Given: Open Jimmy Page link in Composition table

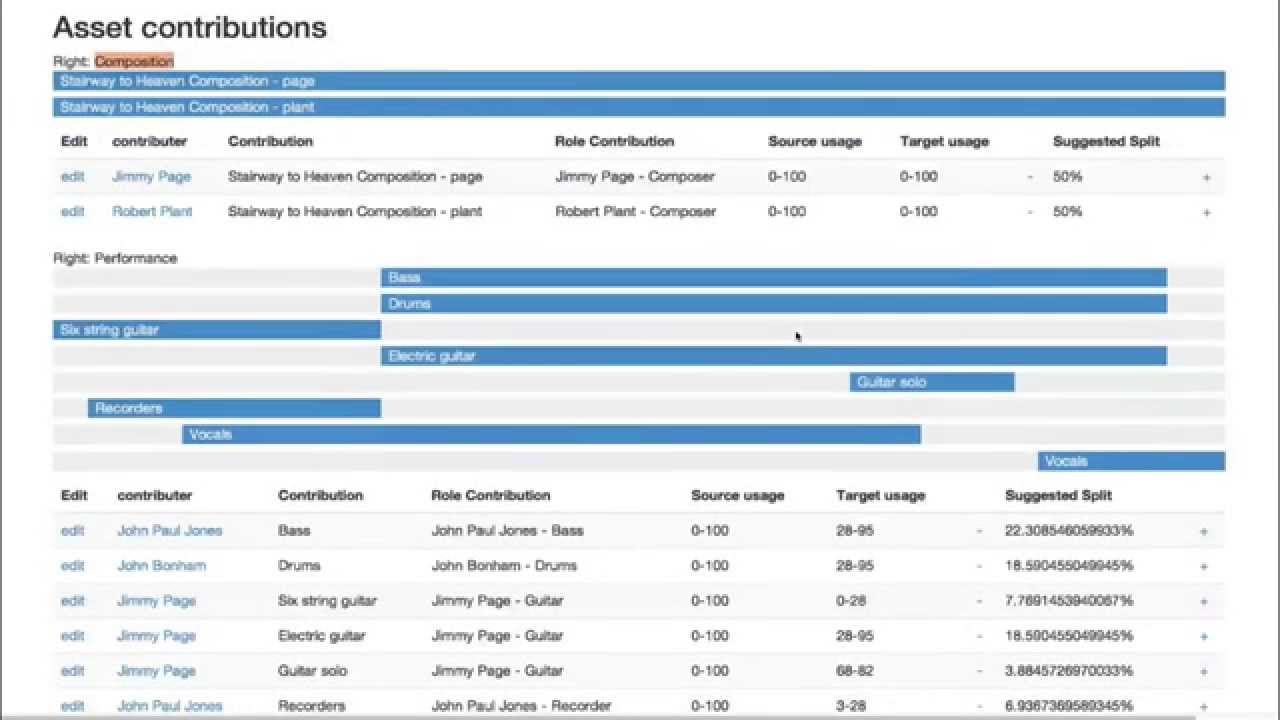Looking at the screenshot, I should point(151,176).
